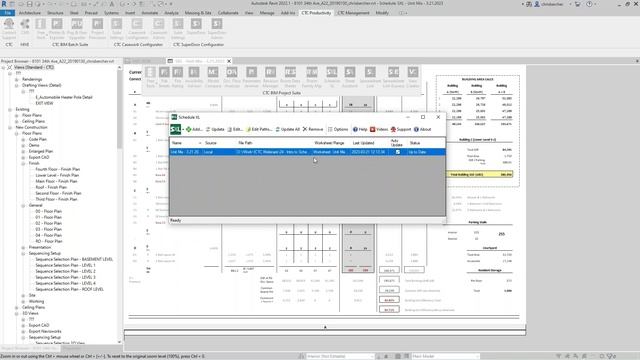Screen dimensions: 640x360
Task: Collapse the Views (Standard - CTC) root node
Action: click(x=4, y=67)
